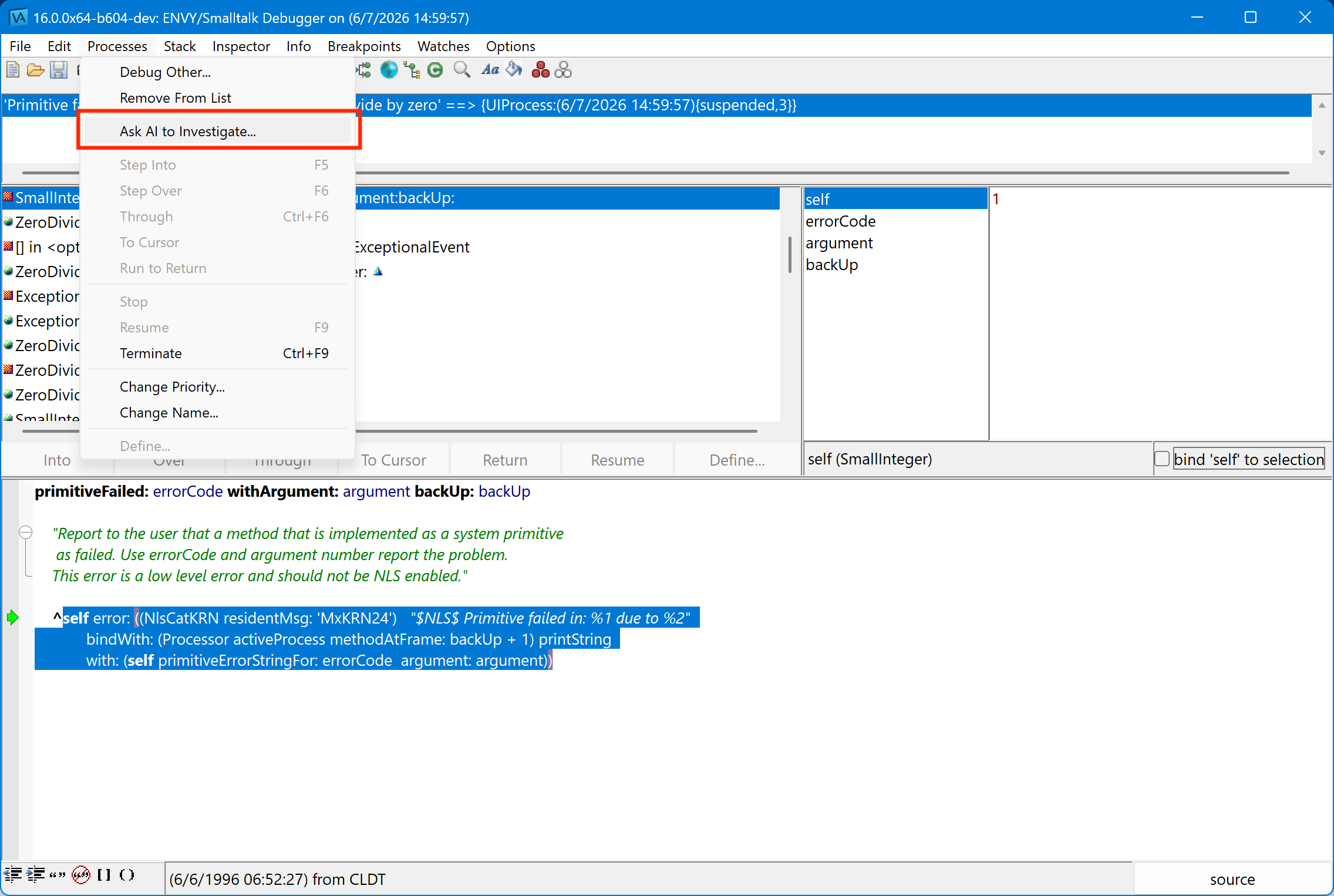Enable bind 'self' to selection checkbox

click(x=1162, y=459)
